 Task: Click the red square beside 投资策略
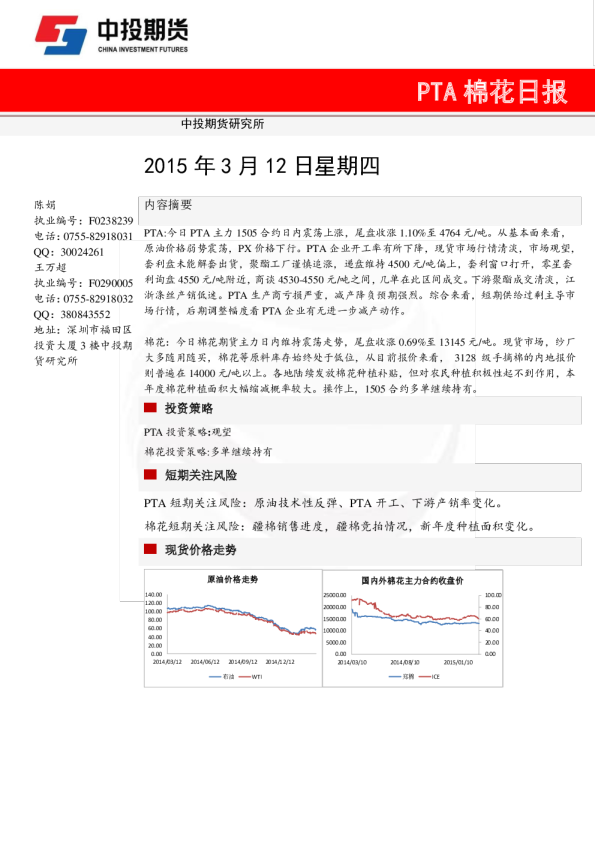coord(150,408)
